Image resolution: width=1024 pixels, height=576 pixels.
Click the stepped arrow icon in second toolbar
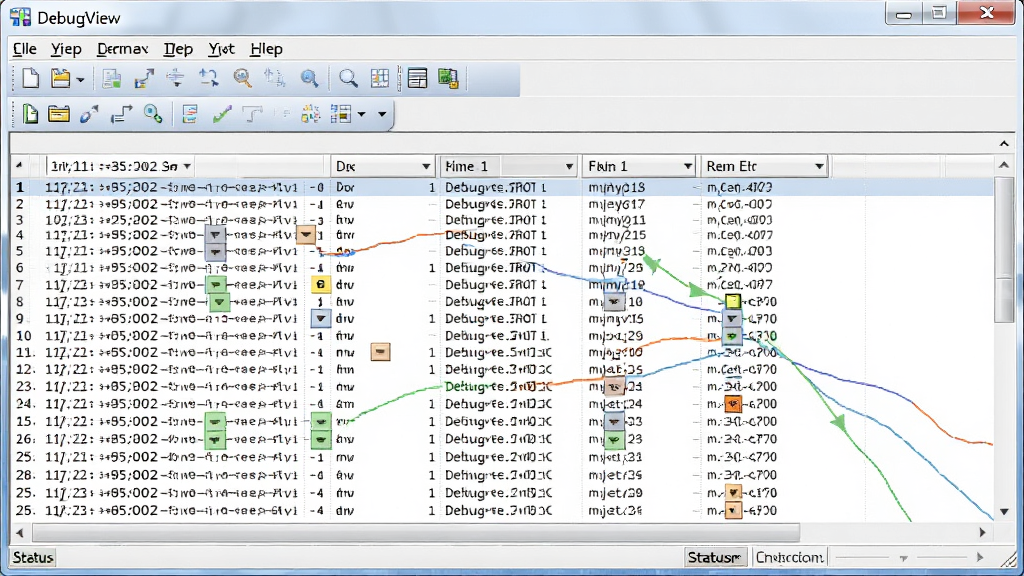(x=121, y=114)
